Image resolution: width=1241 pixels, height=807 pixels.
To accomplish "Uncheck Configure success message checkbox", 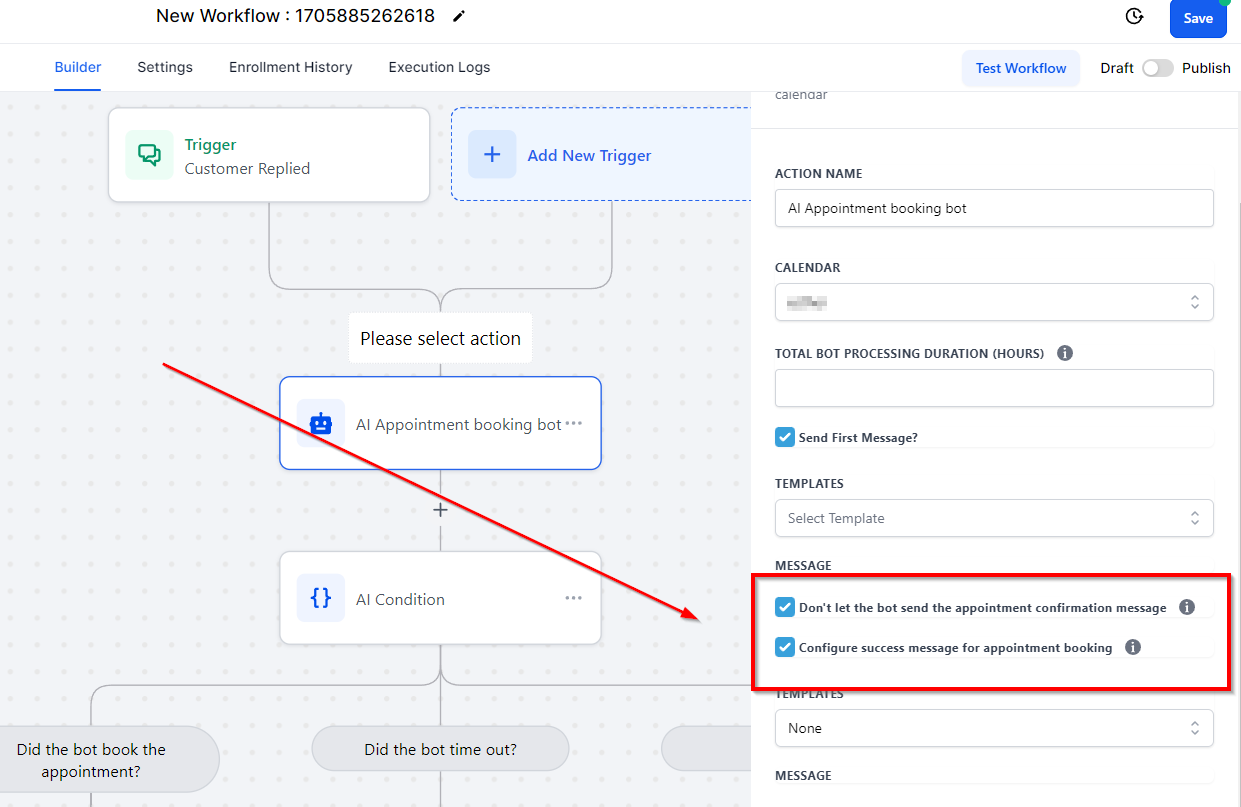I will 785,647.
